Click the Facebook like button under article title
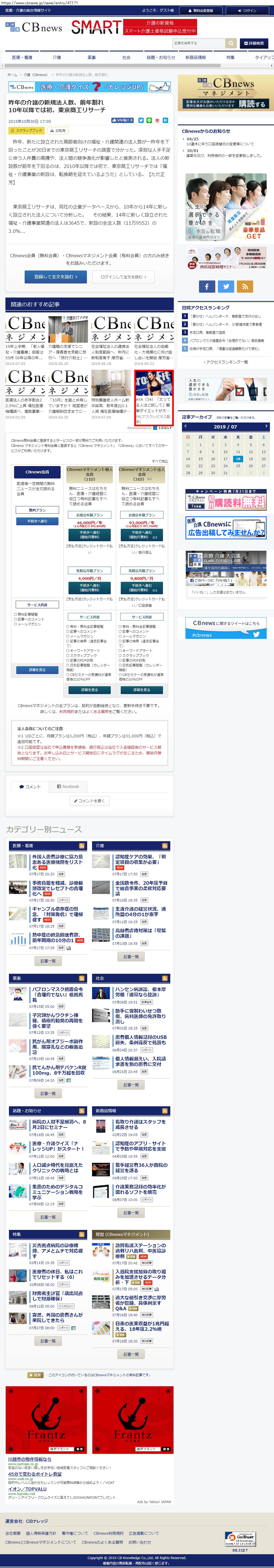Viewport: 274px width, 1568px height. [122, 121]
